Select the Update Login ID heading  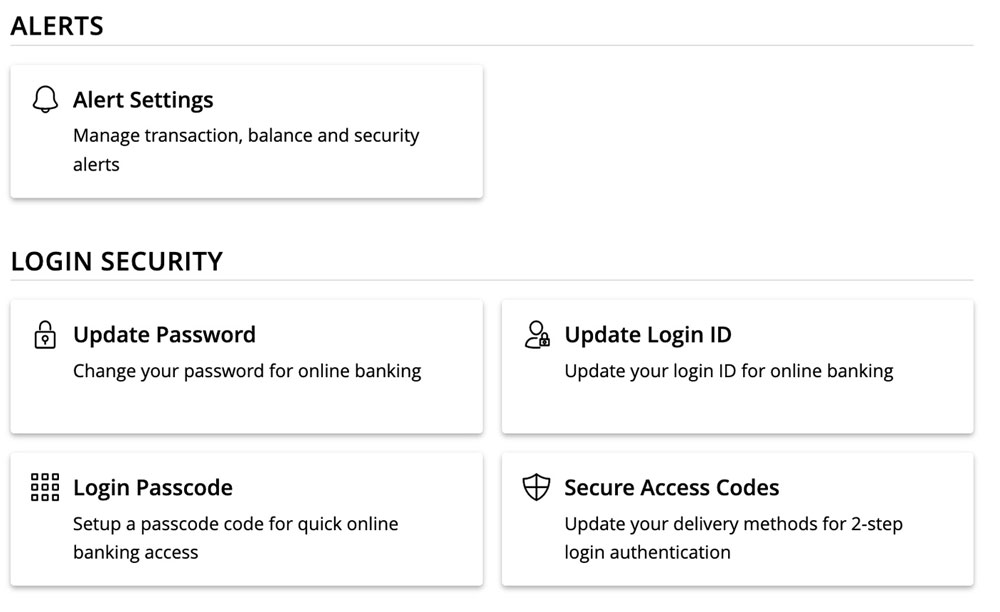pos(648,335)
